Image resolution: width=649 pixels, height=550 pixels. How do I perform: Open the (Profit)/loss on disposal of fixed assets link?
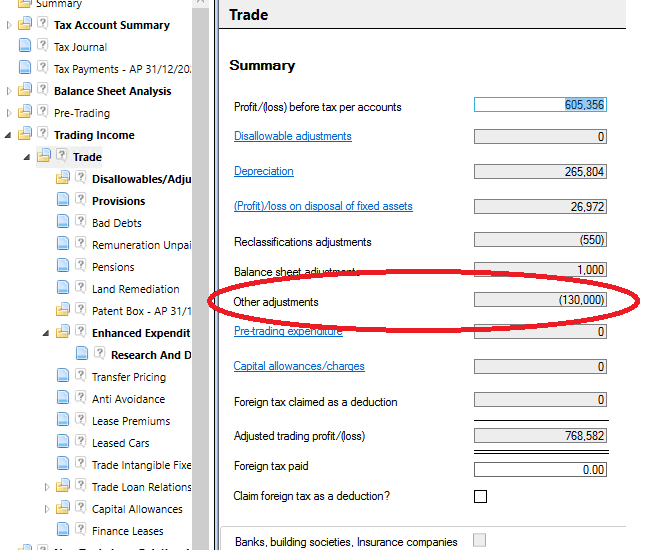tap(323, 206)
